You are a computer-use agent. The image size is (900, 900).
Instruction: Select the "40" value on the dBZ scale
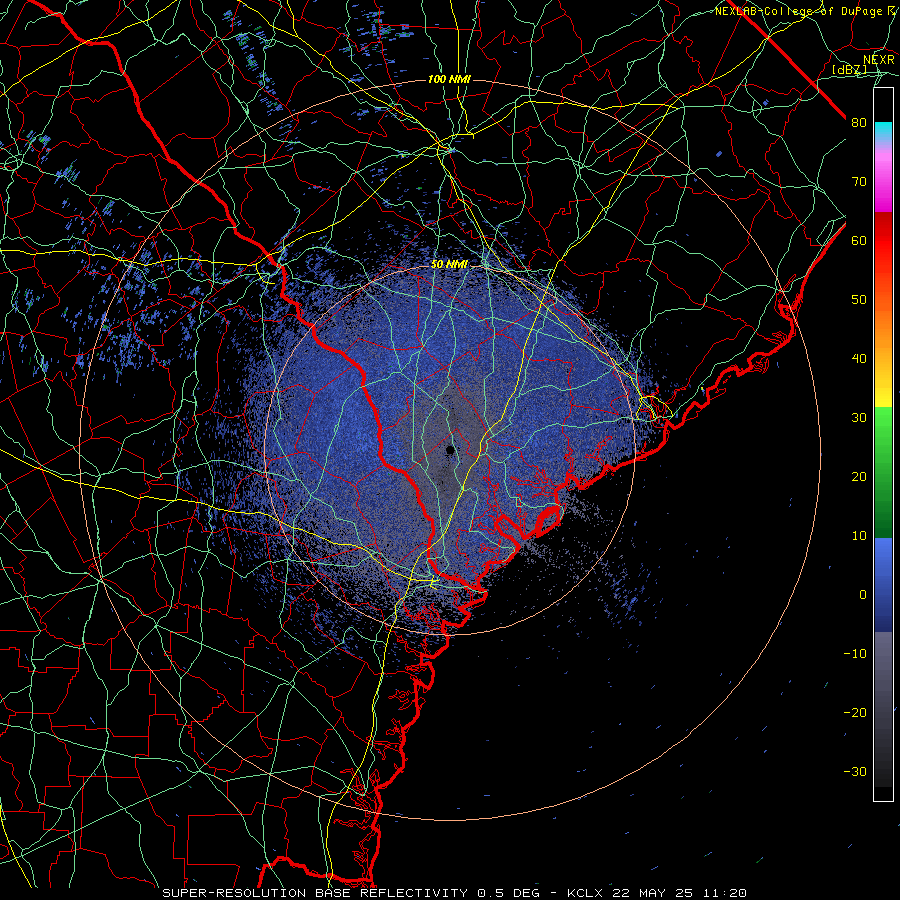[x=859, y=359]
